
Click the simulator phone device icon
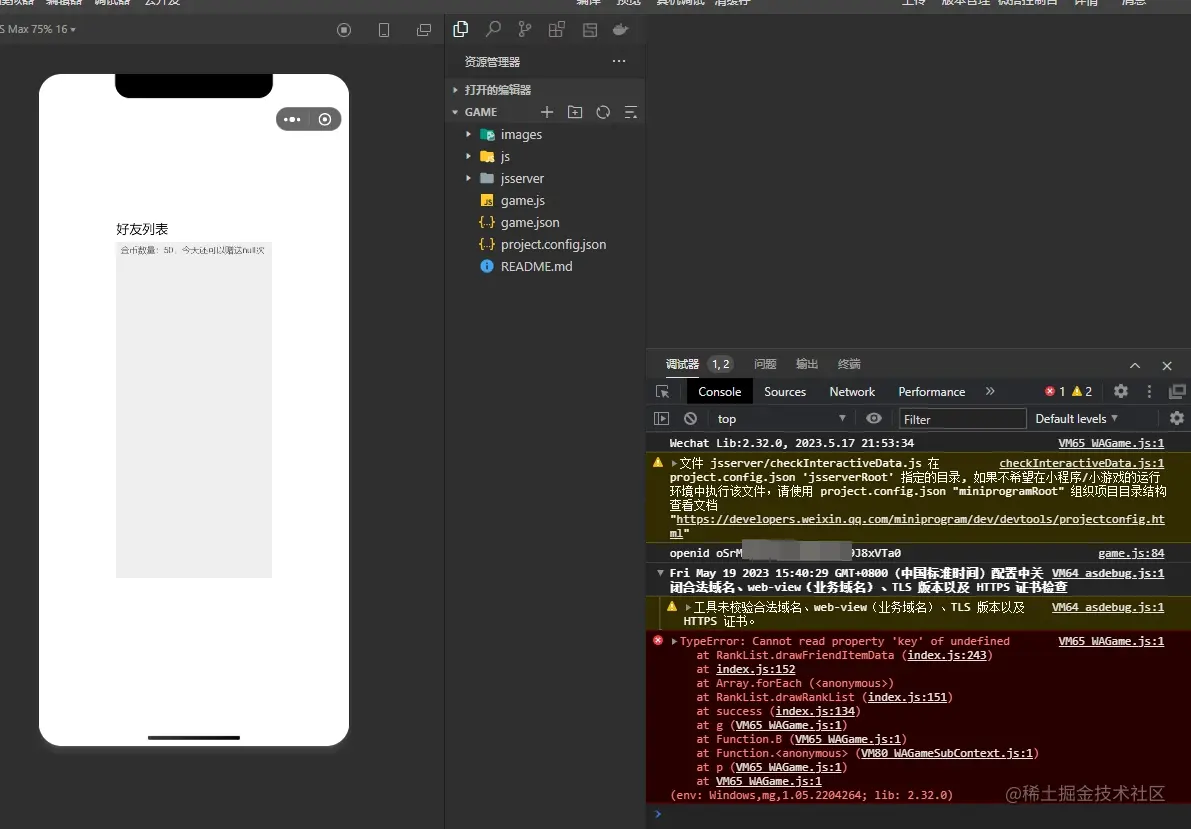click(x=384, y=30)
